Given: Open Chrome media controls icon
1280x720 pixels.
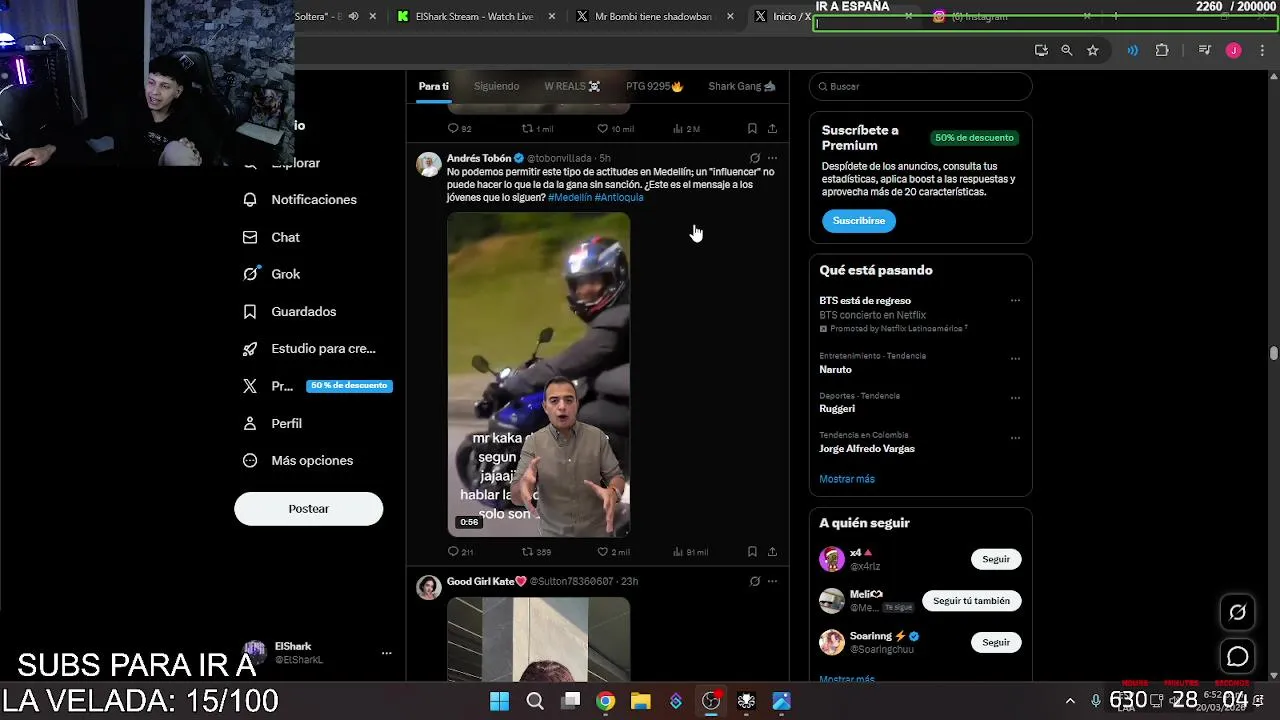Looking at the screenshot, I should point(1205,50).
